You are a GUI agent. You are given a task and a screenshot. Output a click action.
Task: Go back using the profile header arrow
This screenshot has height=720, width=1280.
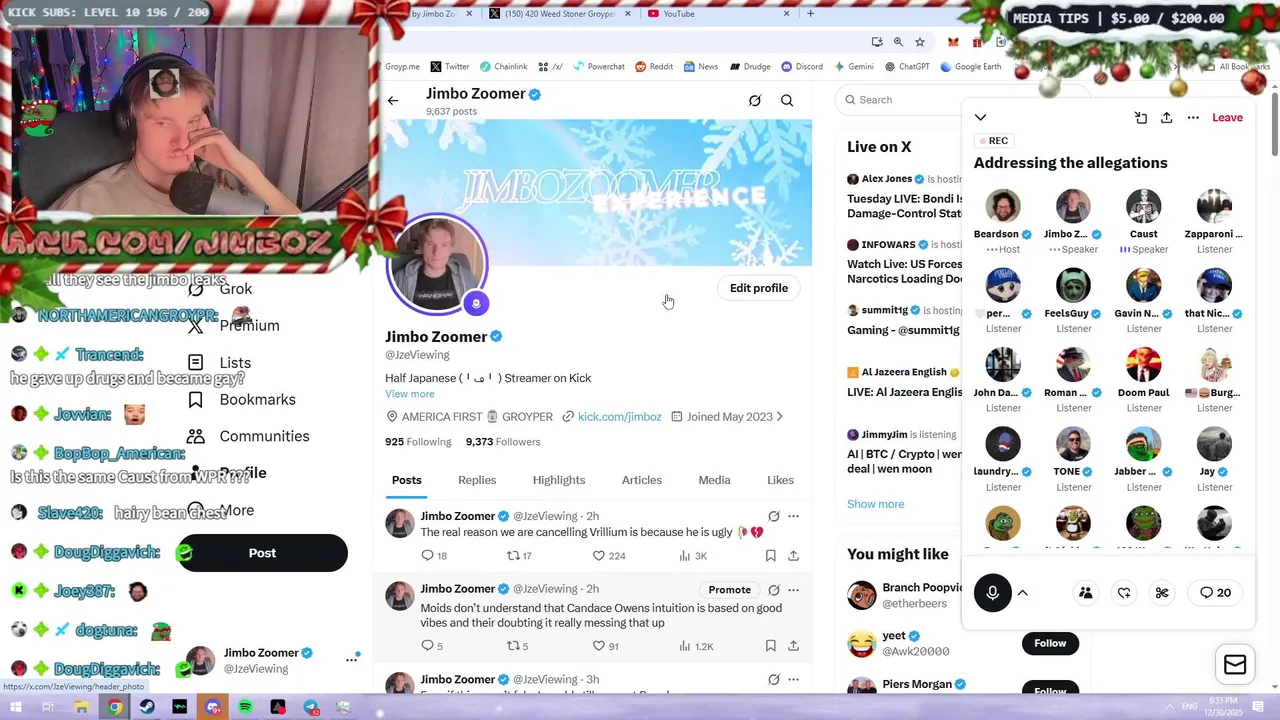[393, 100]
